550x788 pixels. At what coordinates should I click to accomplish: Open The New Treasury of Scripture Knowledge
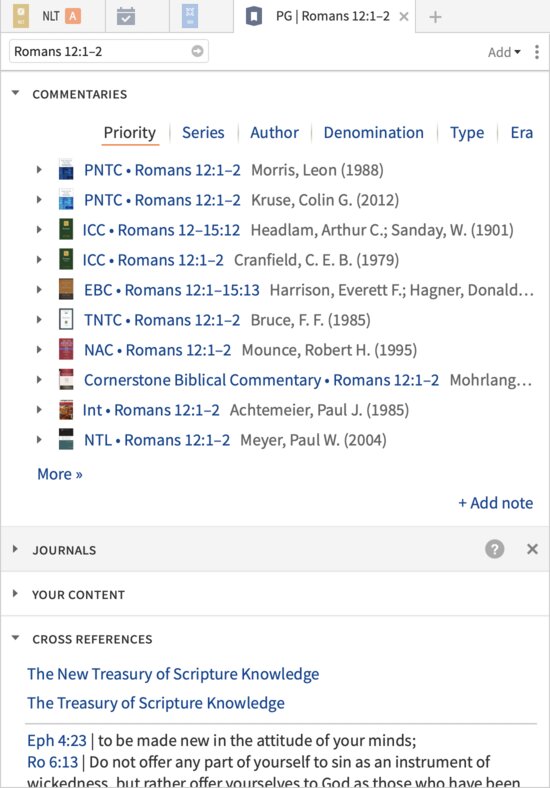click(x=173, y=673)
